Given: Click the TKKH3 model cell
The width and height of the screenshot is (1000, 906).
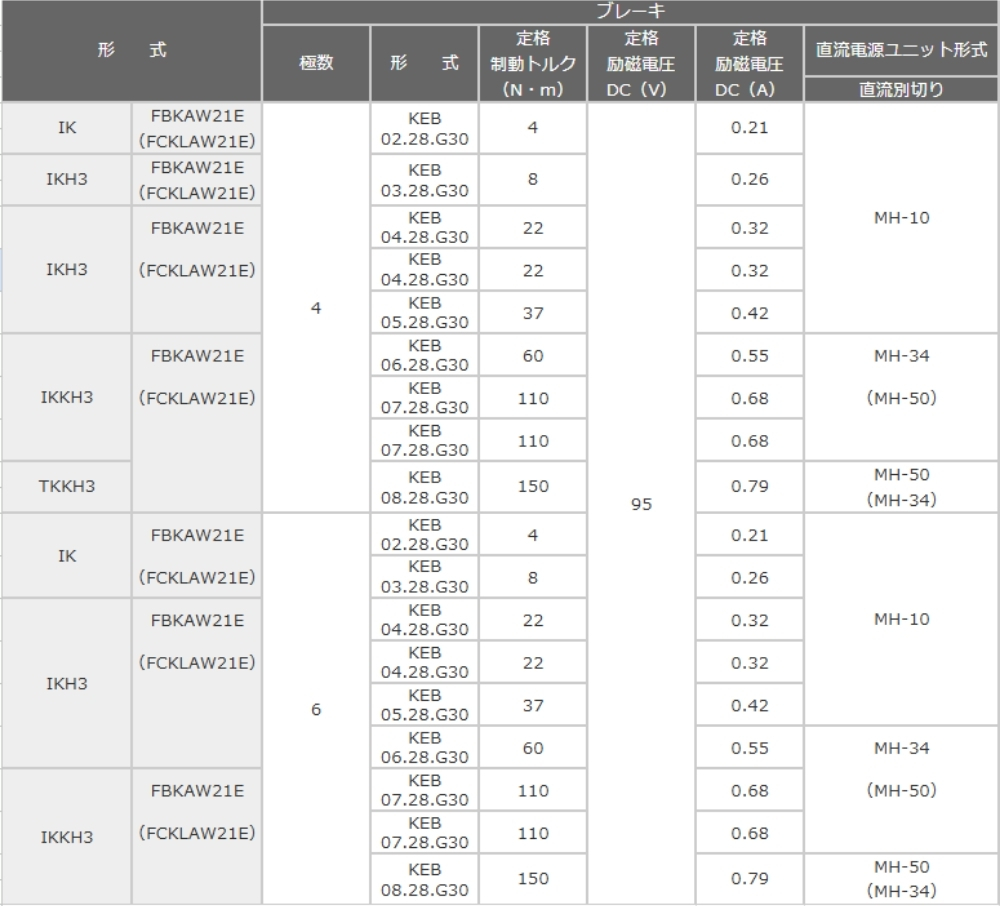Looking at the screenshot, I should coord(67,486).
